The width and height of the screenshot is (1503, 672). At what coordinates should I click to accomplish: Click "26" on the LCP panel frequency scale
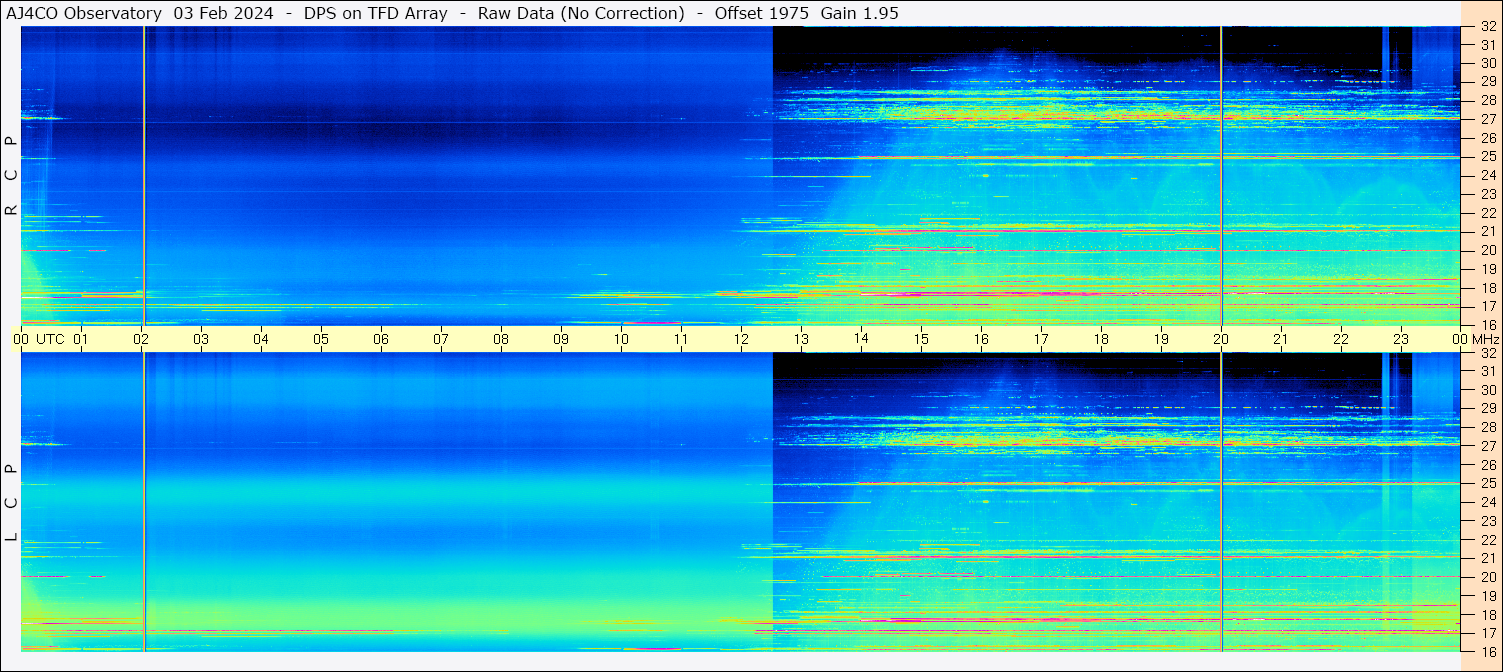point(1487,465)
